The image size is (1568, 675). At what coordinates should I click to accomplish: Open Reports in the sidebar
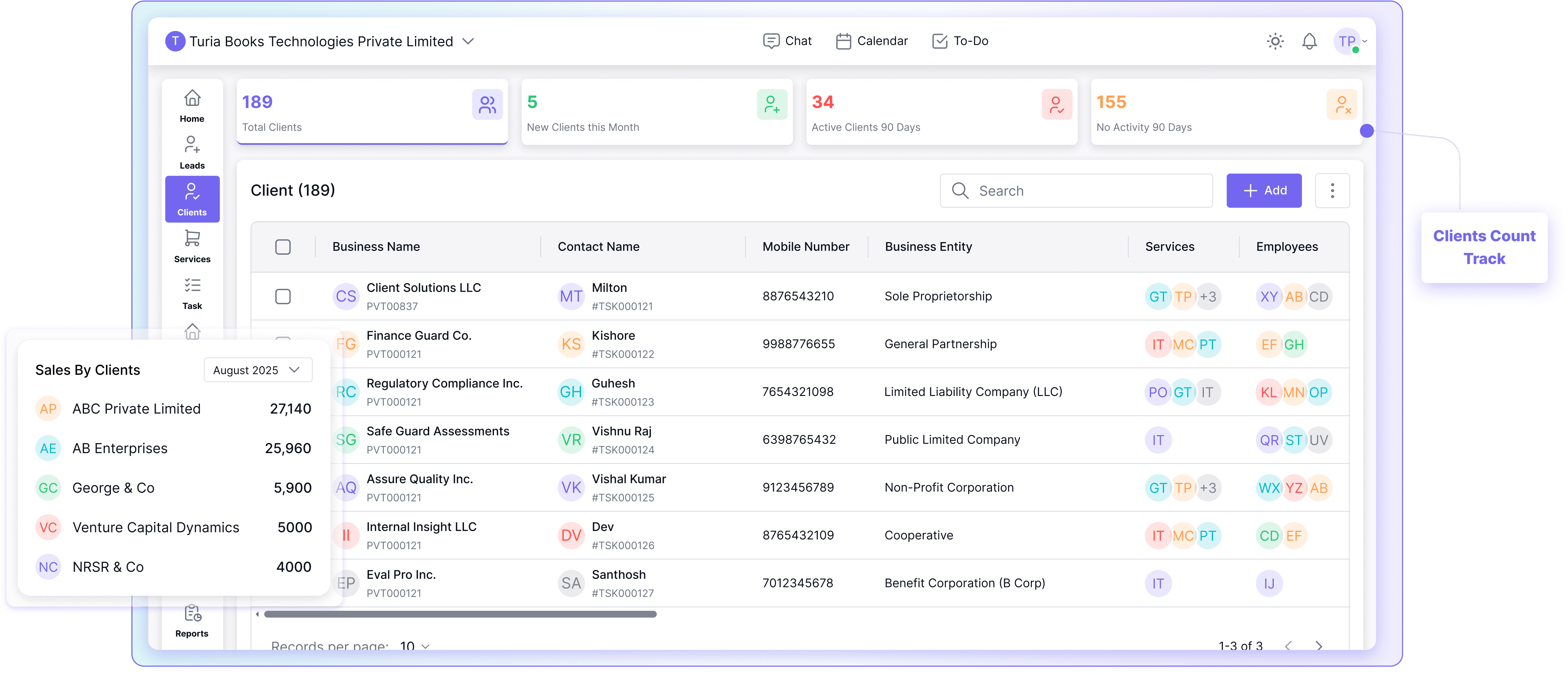192,621
